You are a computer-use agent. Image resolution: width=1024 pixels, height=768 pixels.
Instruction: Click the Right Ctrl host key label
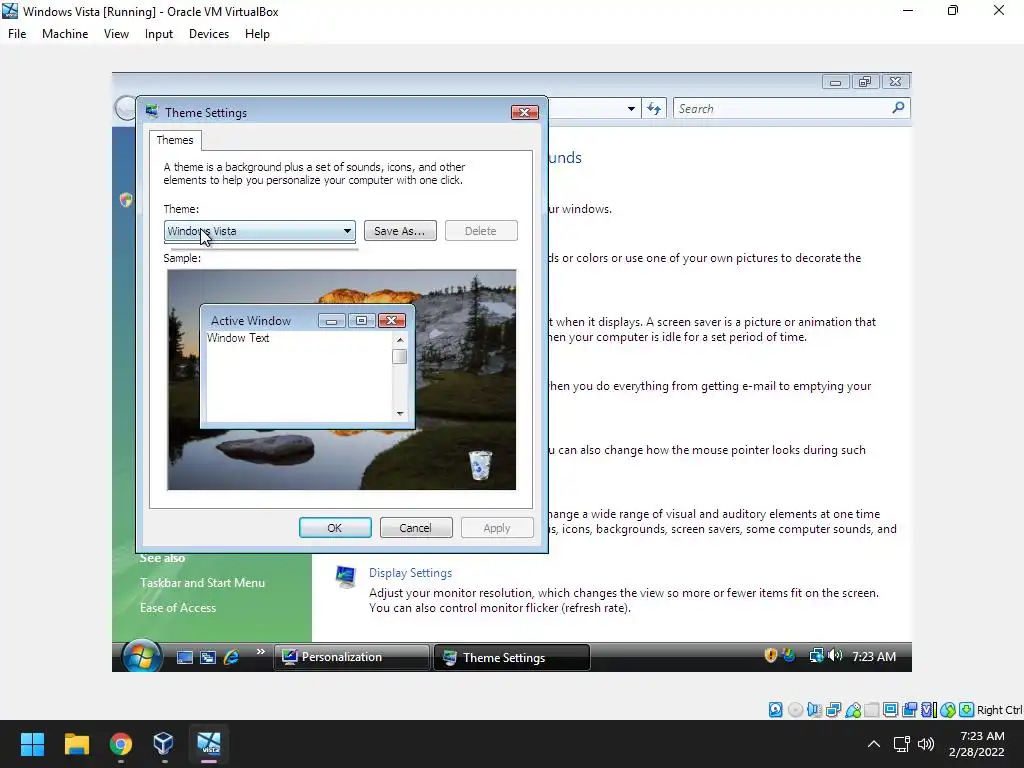click(1000, 710)
